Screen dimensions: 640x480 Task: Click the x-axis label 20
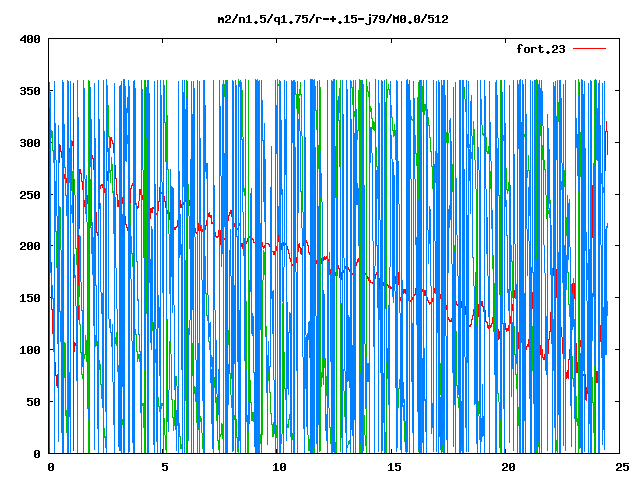coord(508,467)
